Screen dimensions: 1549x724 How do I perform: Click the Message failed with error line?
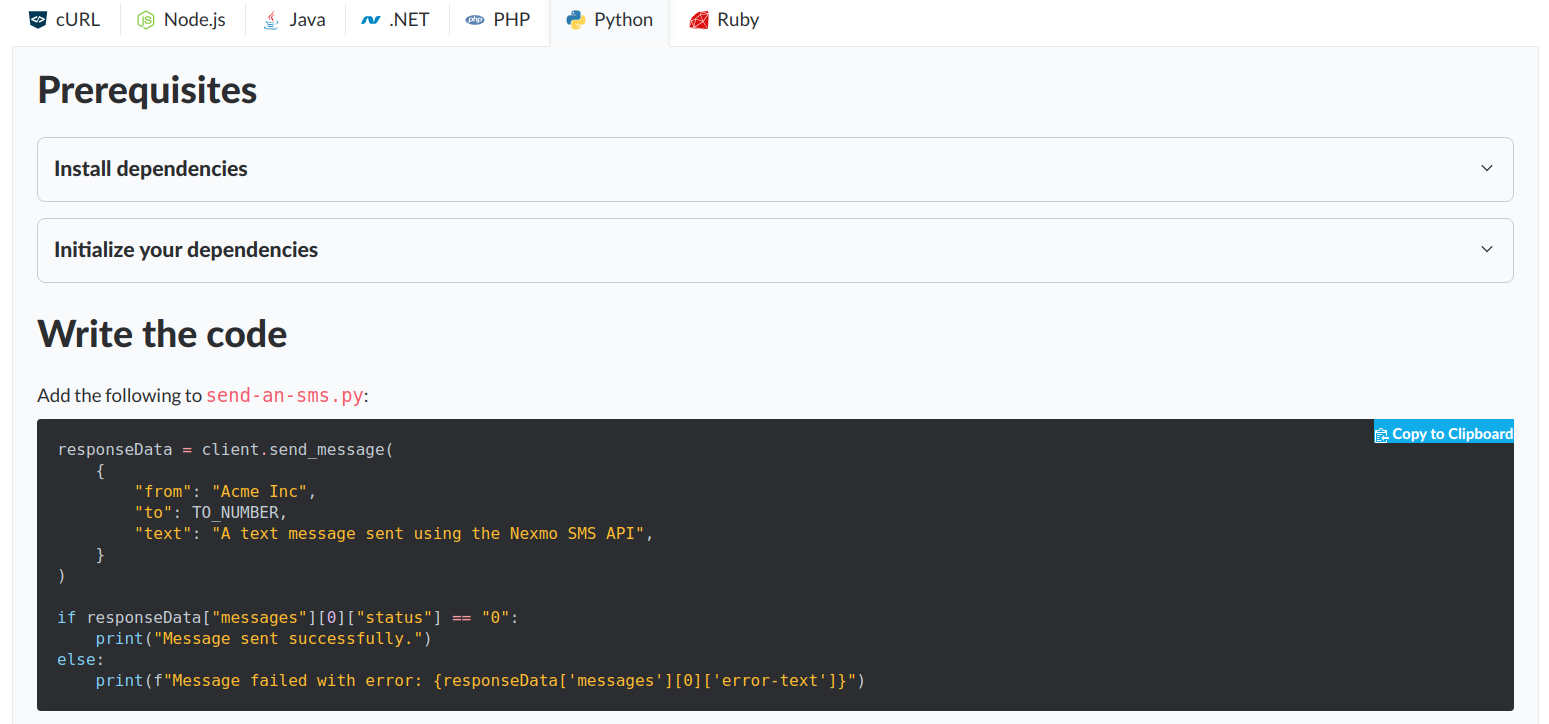pos(480,681)
